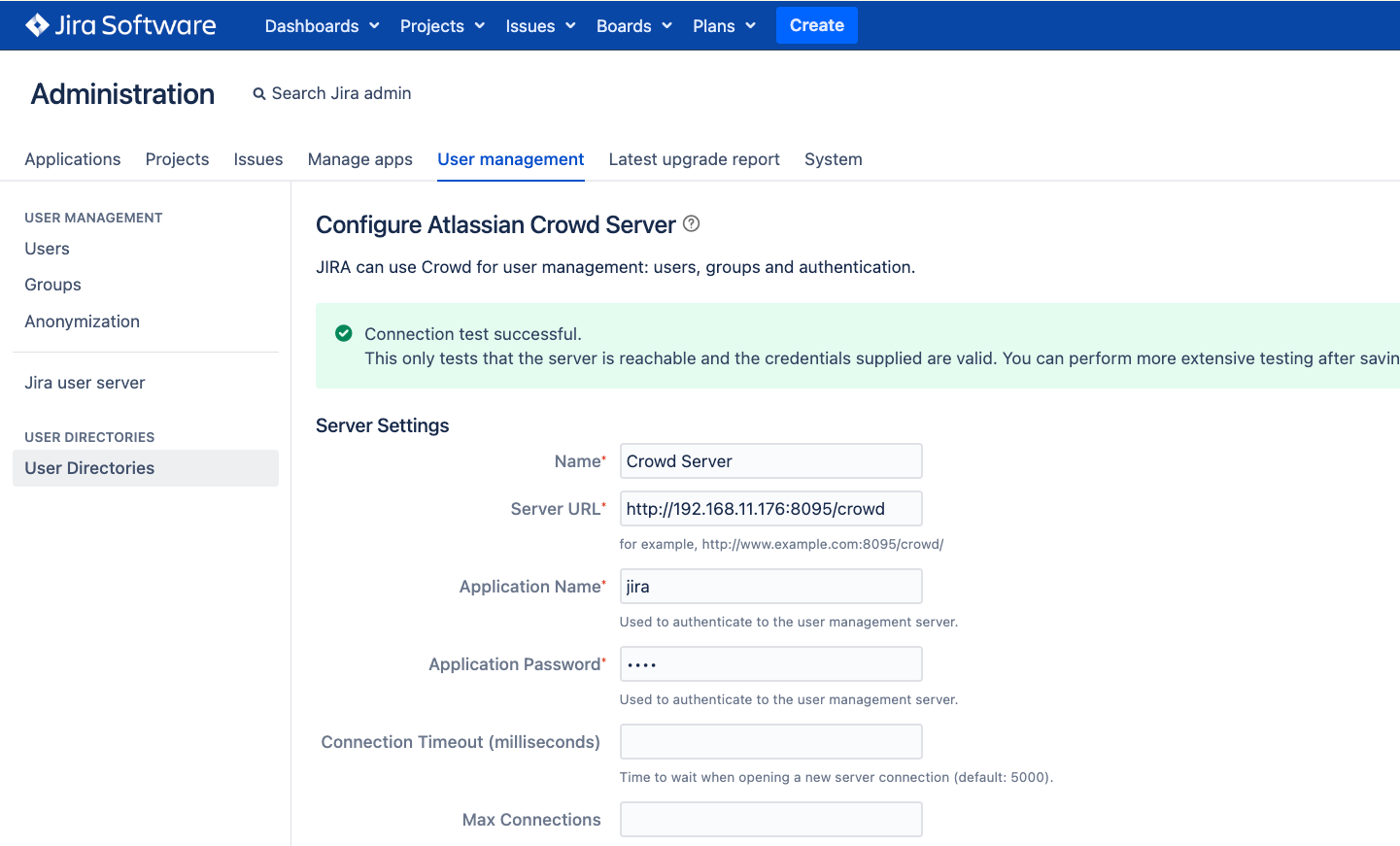
Task: Open the Issues admin tab
Action: (258, 159)
